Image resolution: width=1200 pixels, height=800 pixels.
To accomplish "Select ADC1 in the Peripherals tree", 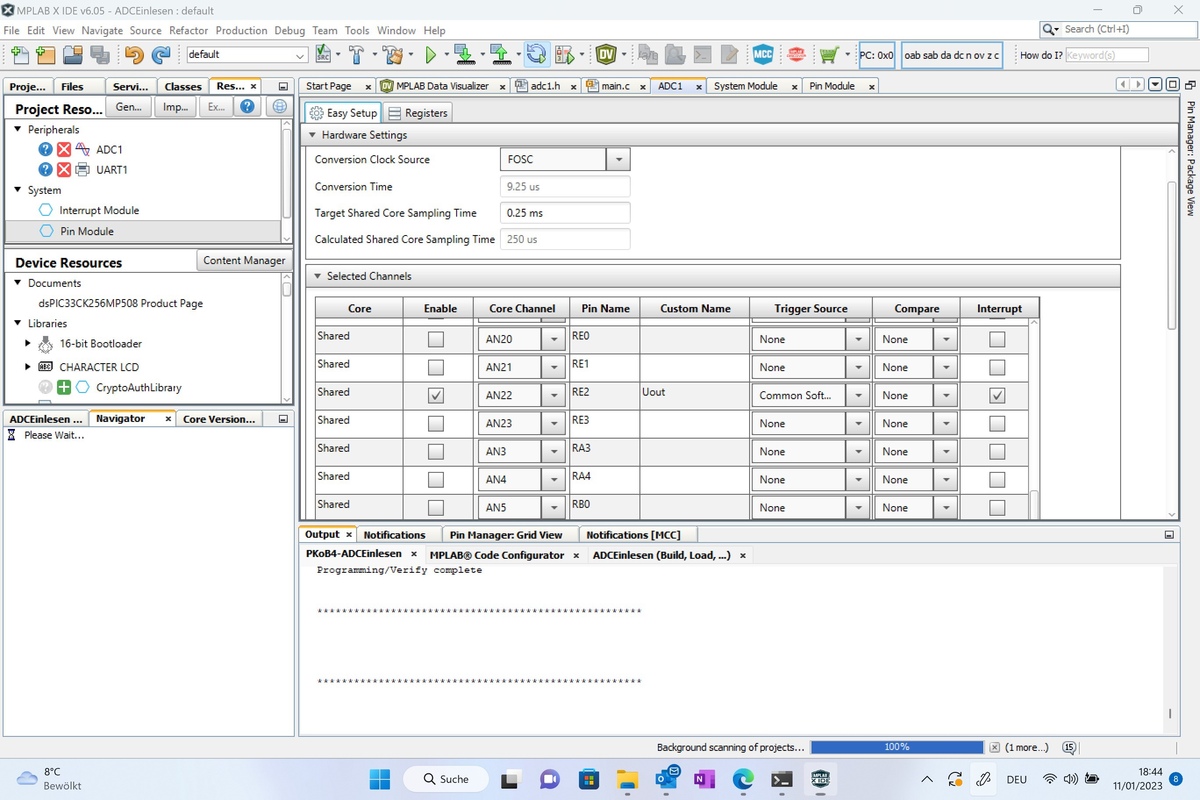I will pyautogui.click(x=109, y=150).
